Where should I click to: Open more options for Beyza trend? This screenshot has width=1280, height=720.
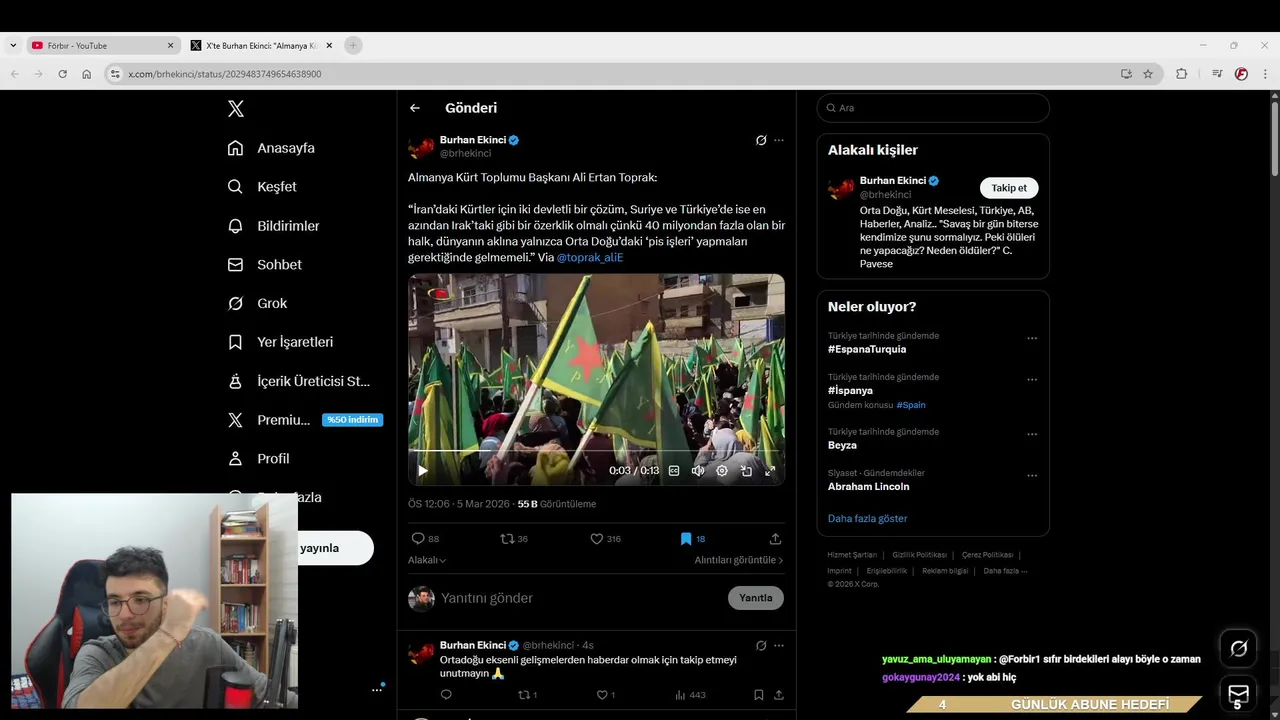pyautogui.click(x=1032, y=434)
